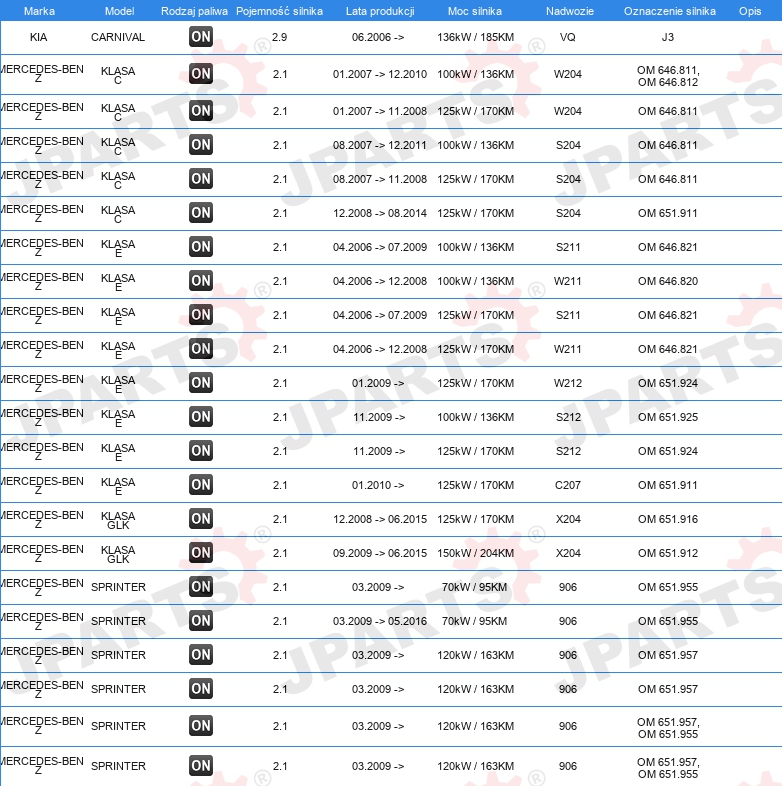Image resolution: width=782 pixels, height=786 pixels.
Task: Click the 03.2009 -> 05.2016 date cell
Action: pyautogui.click(x=379, y=621)
